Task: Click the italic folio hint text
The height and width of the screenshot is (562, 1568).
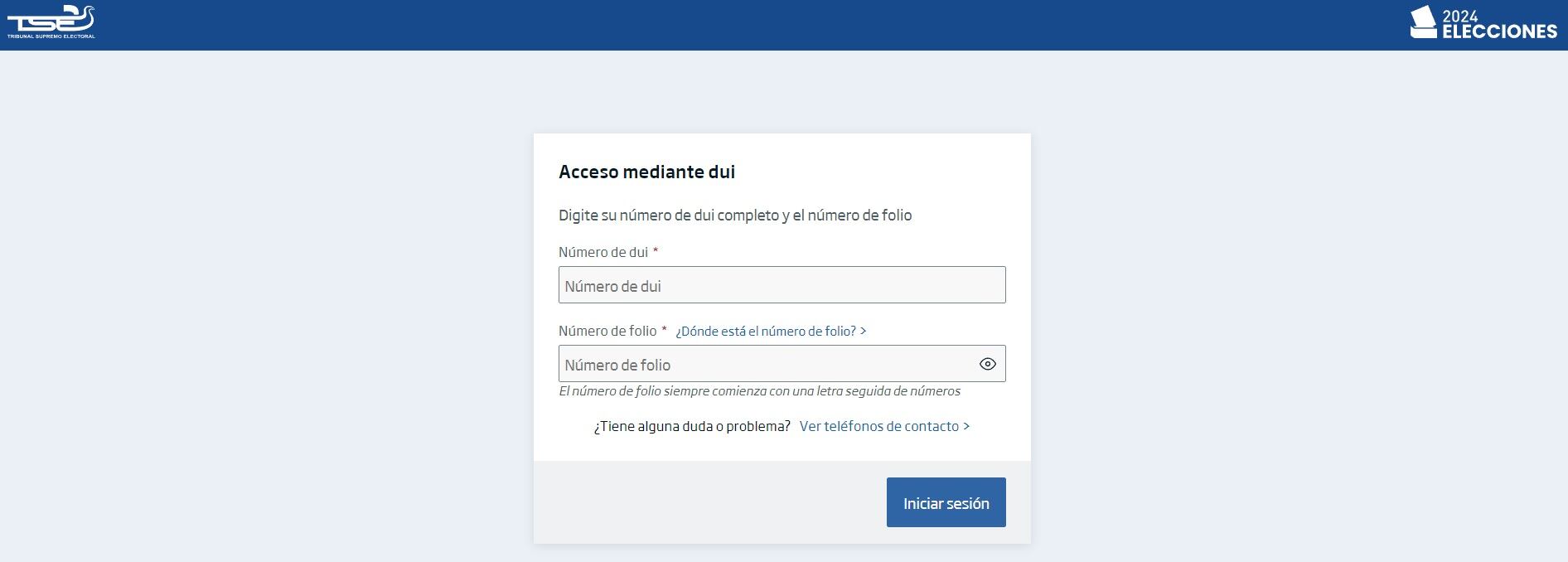Action: click(759, 391)
